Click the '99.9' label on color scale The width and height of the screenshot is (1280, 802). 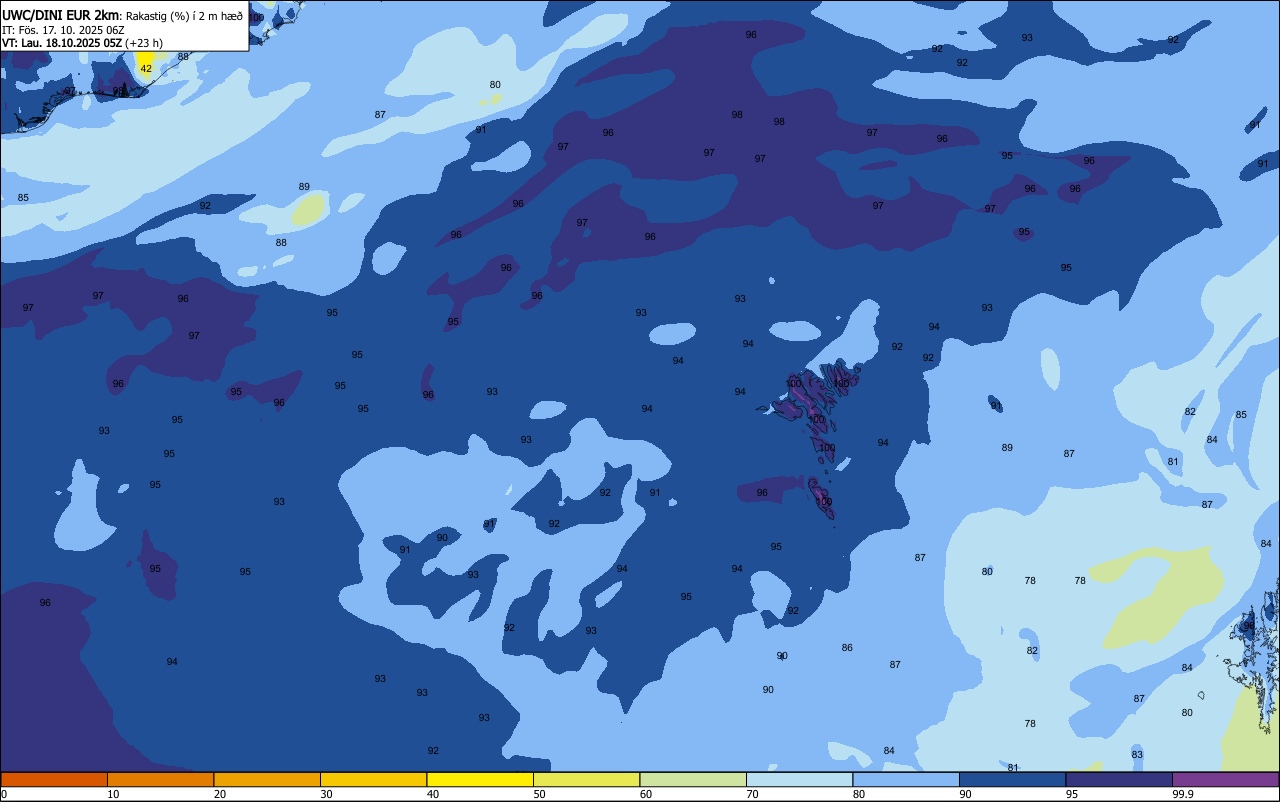point(1184,794)
